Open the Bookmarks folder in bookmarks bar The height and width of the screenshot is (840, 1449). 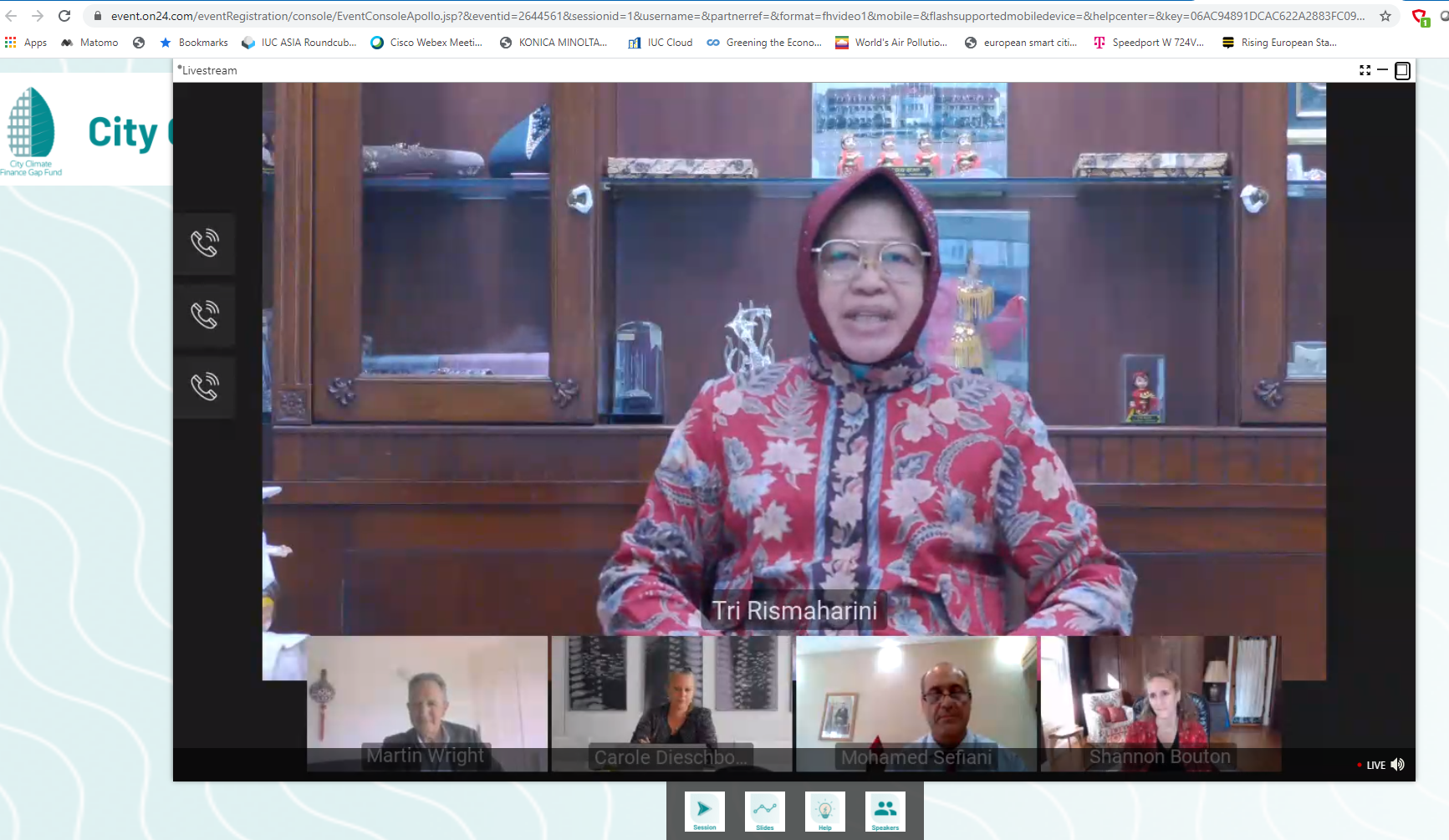pyautogui.click(x=194, y=43)
